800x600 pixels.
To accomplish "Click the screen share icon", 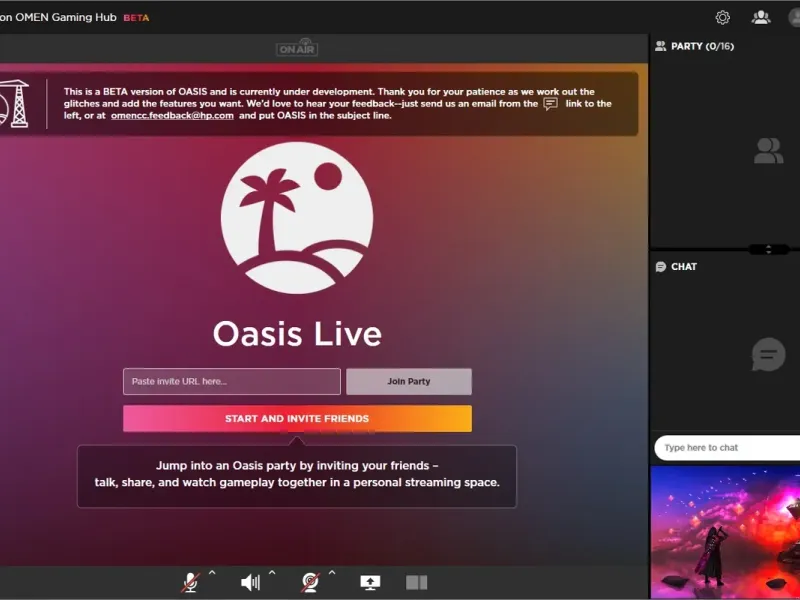I will pyautogui.click(x=370, y=582).
